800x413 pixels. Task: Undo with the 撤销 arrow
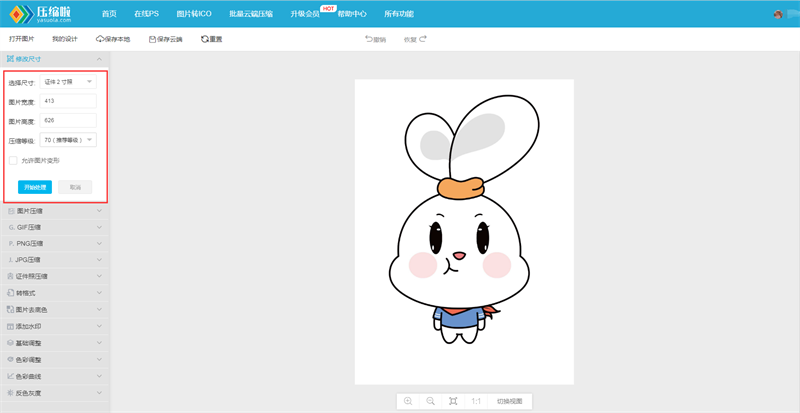click(368, 39)
